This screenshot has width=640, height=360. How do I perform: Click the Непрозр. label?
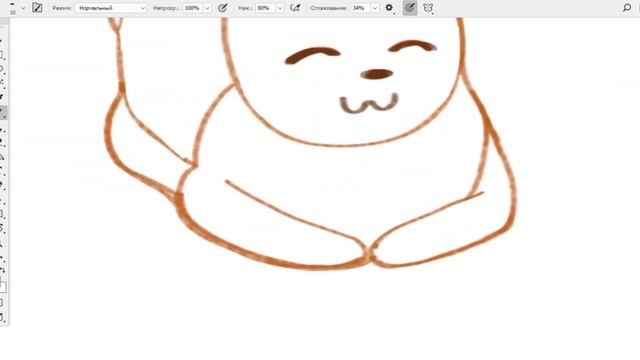[x=166, y=8]
